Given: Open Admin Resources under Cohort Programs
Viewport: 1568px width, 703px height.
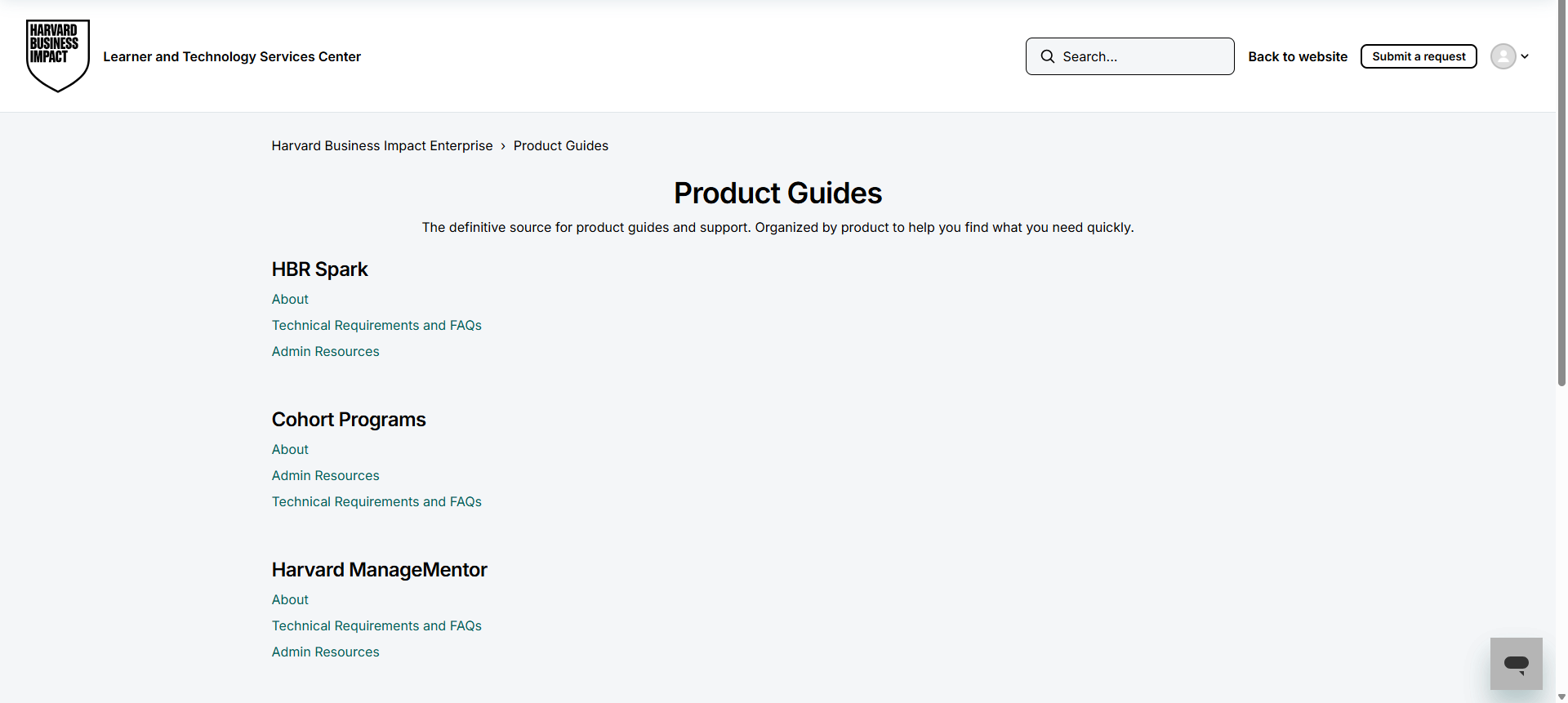Looking at the screenshot, I should pos(325,475).
